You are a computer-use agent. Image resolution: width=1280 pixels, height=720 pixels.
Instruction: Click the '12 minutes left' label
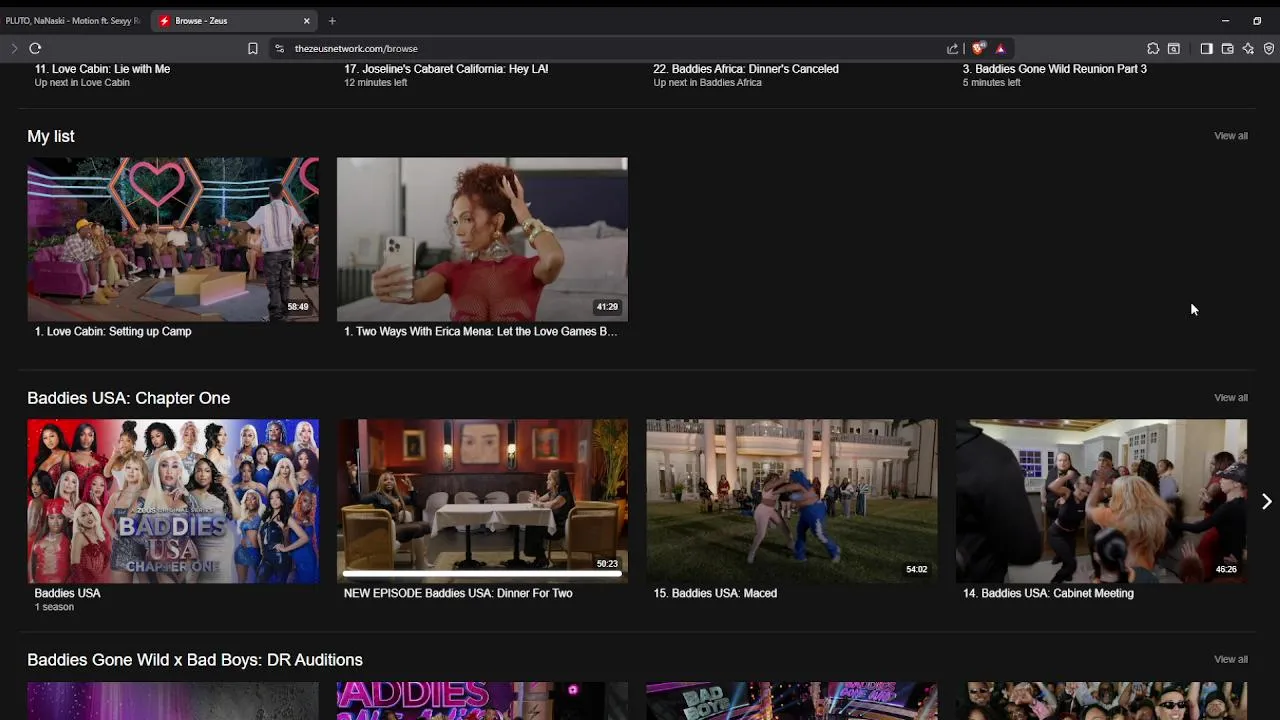tap(375, 82)
